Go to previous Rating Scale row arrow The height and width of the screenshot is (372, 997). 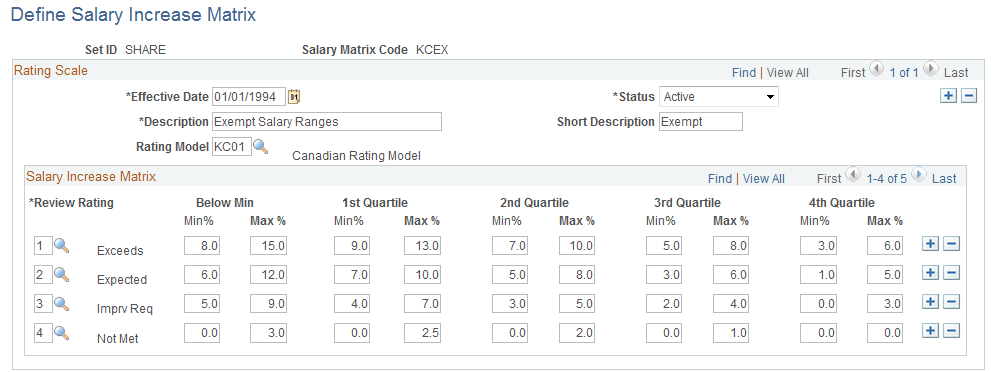pos(876,69)
